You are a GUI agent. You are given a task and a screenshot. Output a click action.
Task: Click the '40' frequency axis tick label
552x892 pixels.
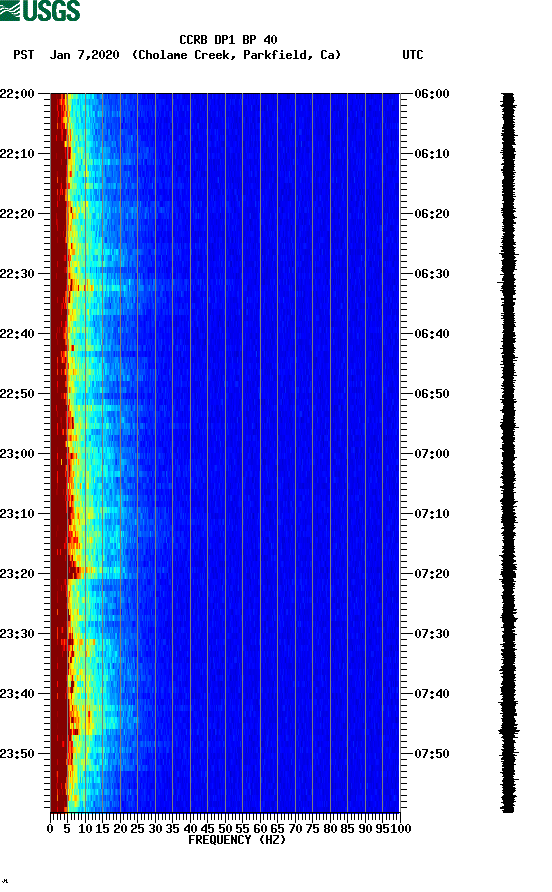click(x=190, y=829)
